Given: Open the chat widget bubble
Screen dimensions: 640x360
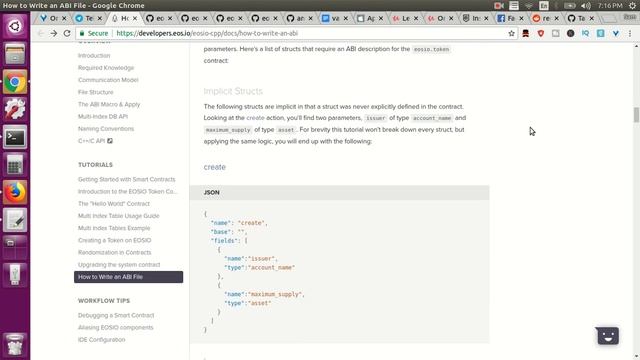Looking at the screenshot, I should pos(607,336).
